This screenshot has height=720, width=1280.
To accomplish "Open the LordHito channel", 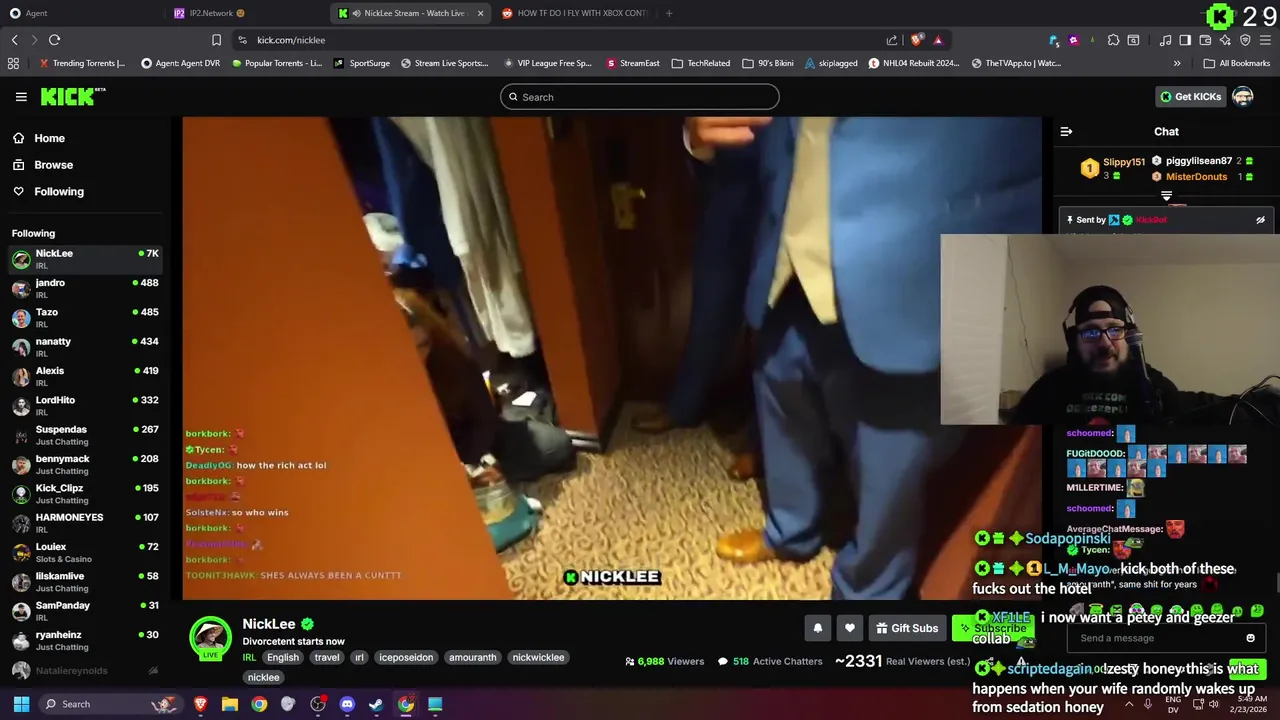I will 86,405.
